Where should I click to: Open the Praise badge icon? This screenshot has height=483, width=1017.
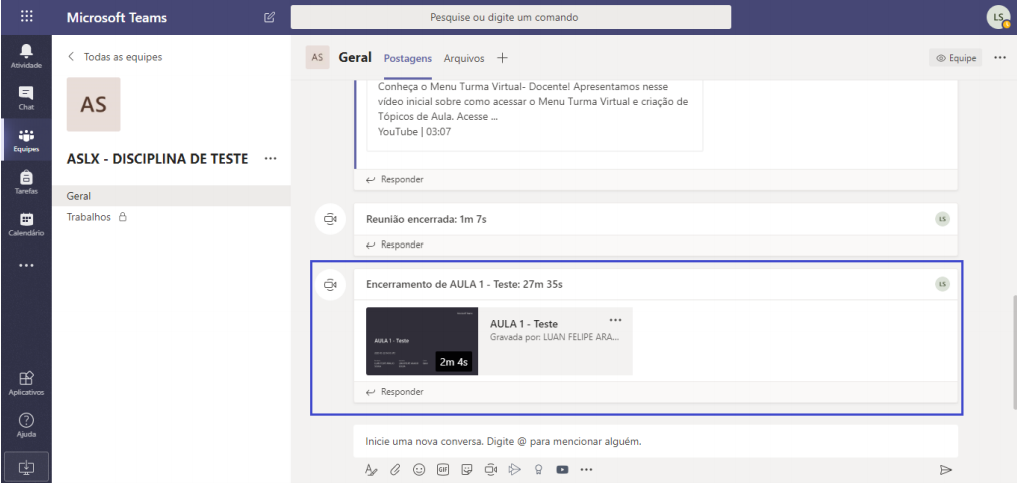[x=538, y=469]
